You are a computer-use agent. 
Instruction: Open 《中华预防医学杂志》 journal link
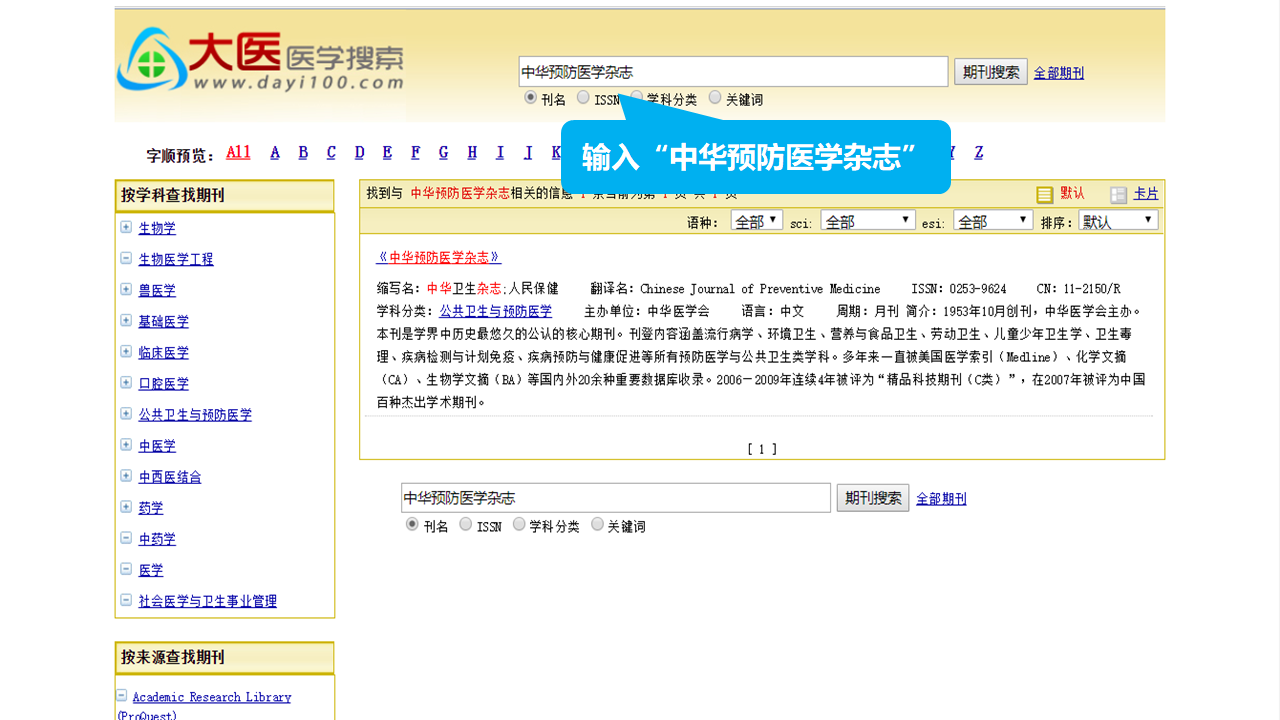pos(439,257)
